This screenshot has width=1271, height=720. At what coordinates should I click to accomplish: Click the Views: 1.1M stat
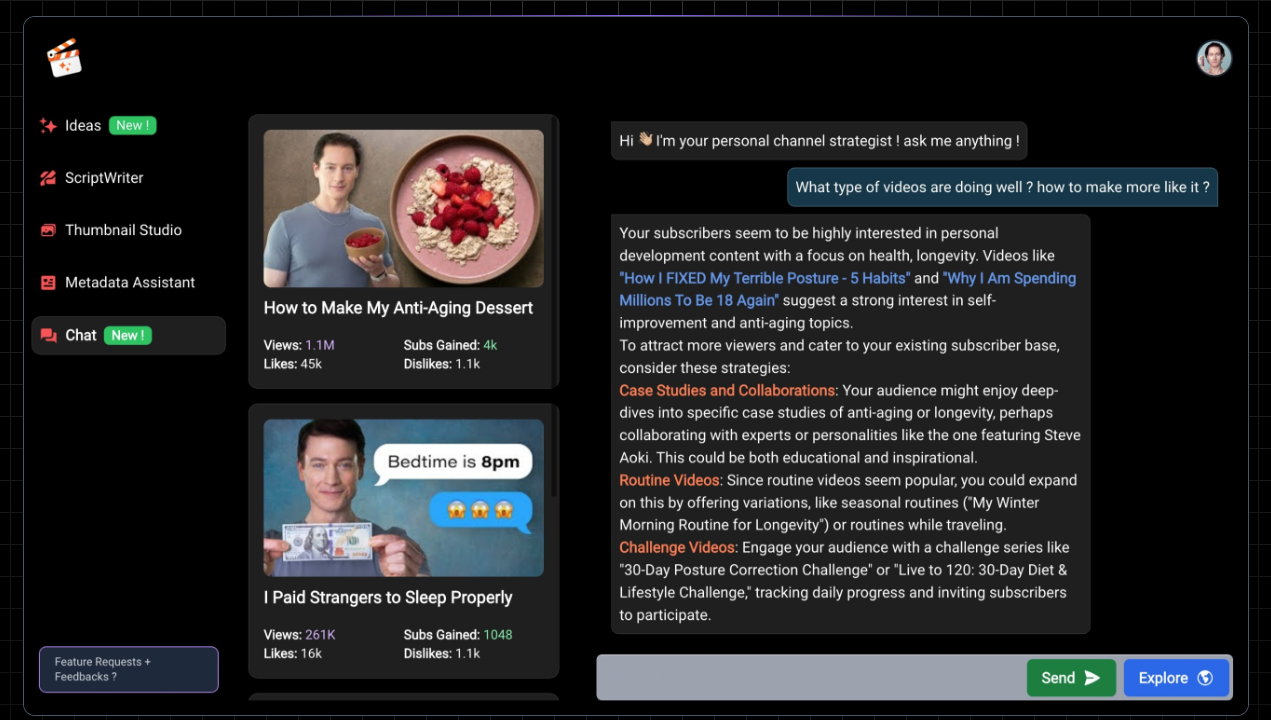point(299,345)
